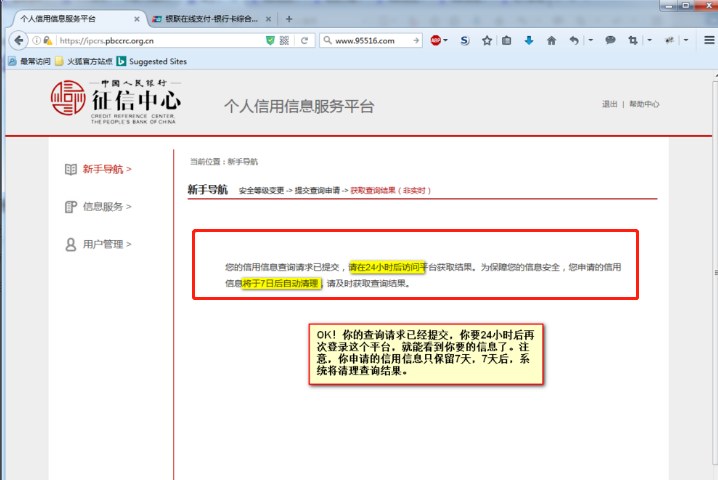718x480 pixels.
Task: Select 信息服务 in the left sidebar
Action: pos(107,207)
